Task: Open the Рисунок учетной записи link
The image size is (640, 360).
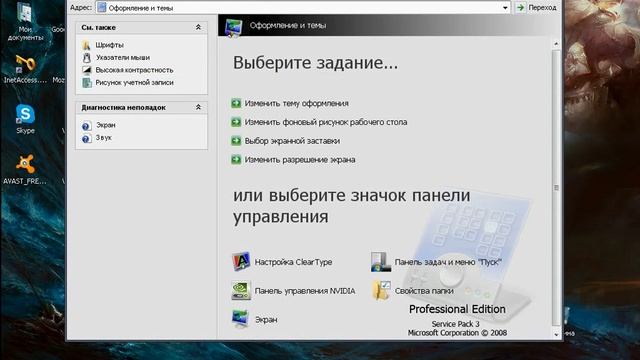Action: [134, 82]
